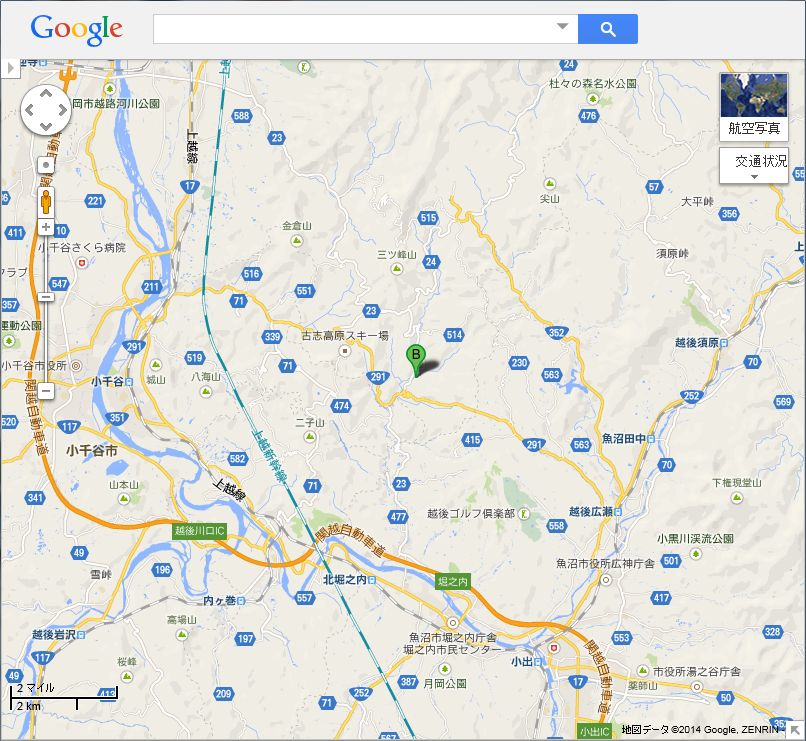
Task: Toggle the overview map corner arrow
Action: pos(796,730)
